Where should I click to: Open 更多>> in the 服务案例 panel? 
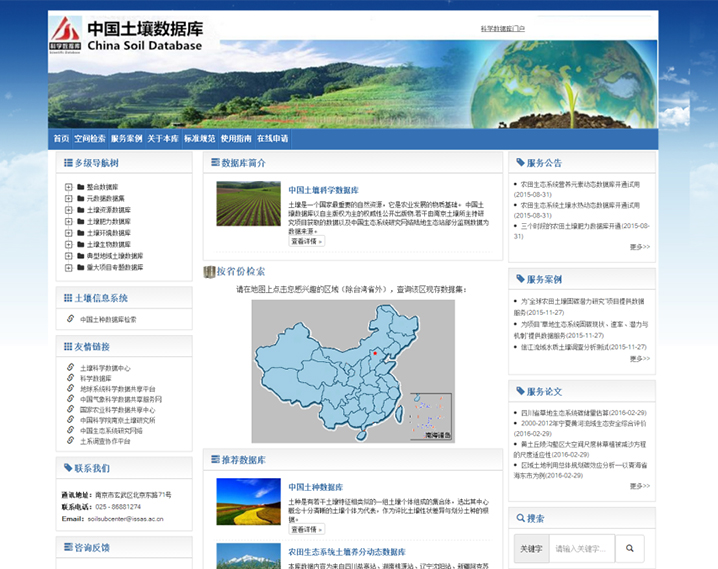640,358
